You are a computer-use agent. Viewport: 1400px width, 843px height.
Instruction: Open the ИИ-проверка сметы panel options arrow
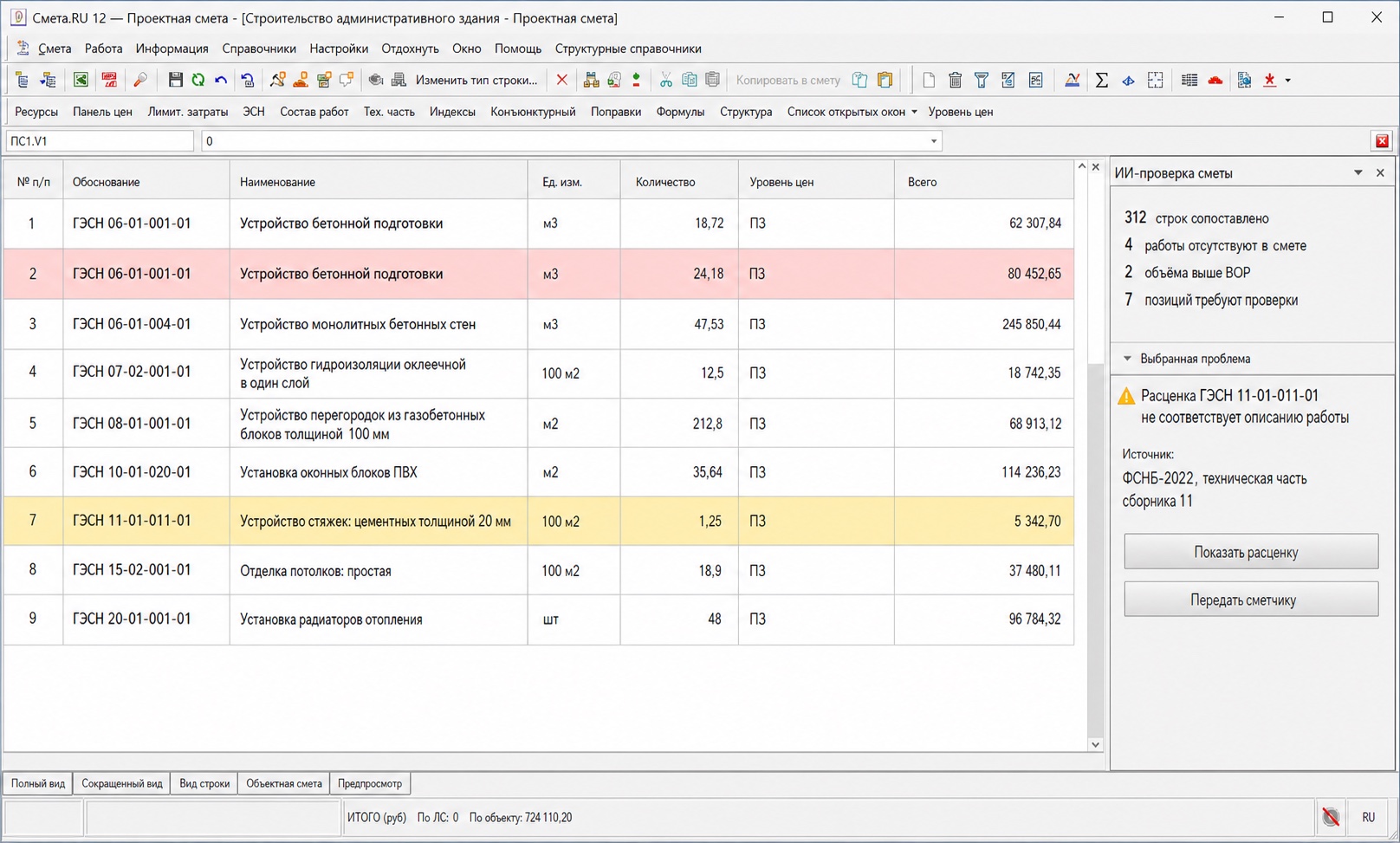click(x=1358, y=173)
